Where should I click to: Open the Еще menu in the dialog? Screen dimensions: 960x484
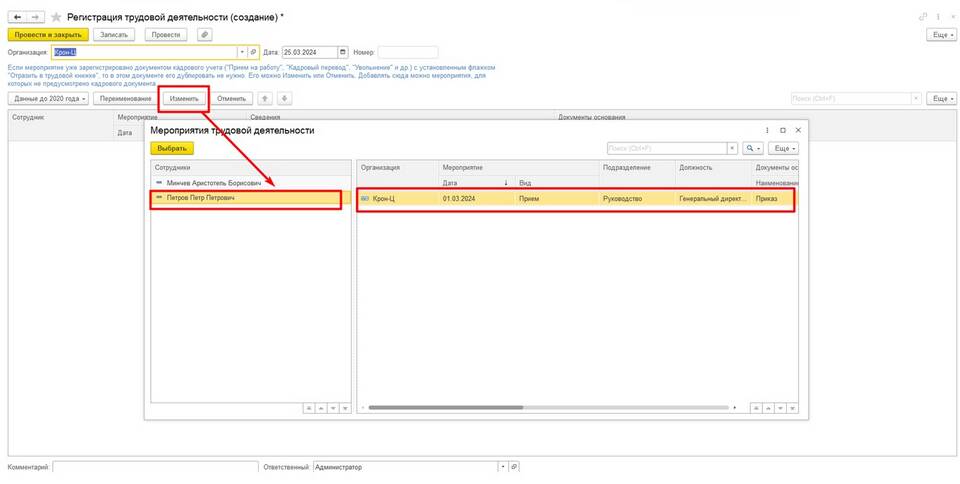coord(784,148)
